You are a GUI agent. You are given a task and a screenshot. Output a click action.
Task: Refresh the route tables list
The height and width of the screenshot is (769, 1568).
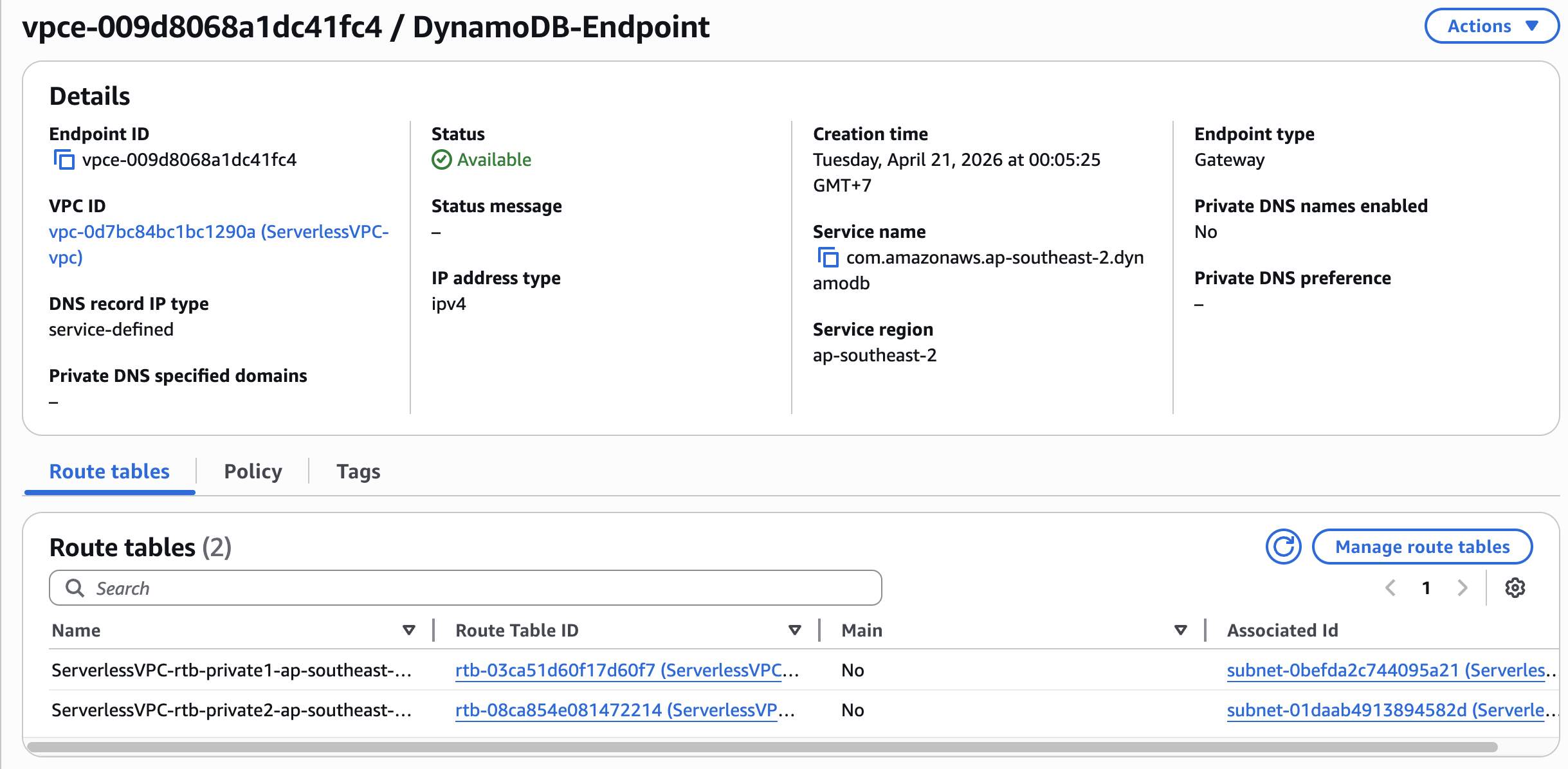[1283, 547]
